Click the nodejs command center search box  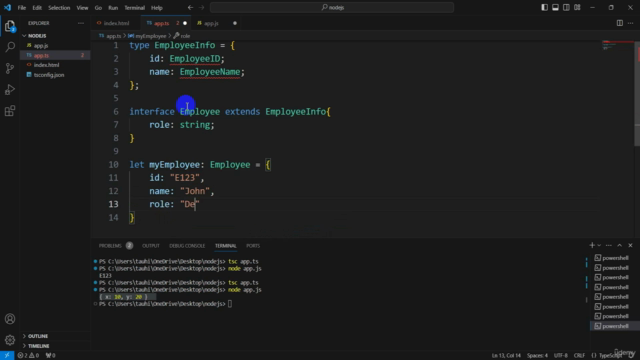coord(332,7)
